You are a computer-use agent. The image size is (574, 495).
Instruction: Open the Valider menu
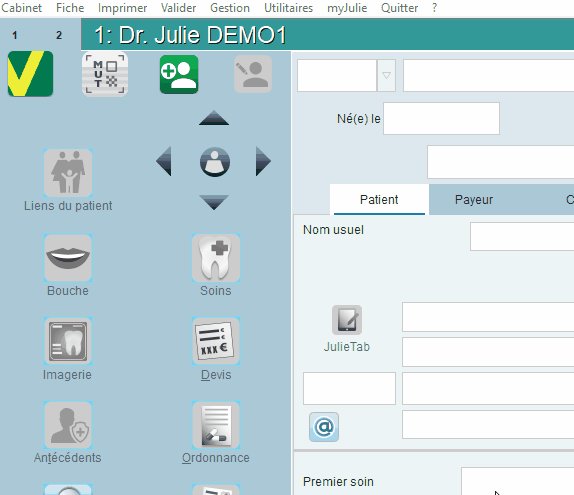point(178,8)
